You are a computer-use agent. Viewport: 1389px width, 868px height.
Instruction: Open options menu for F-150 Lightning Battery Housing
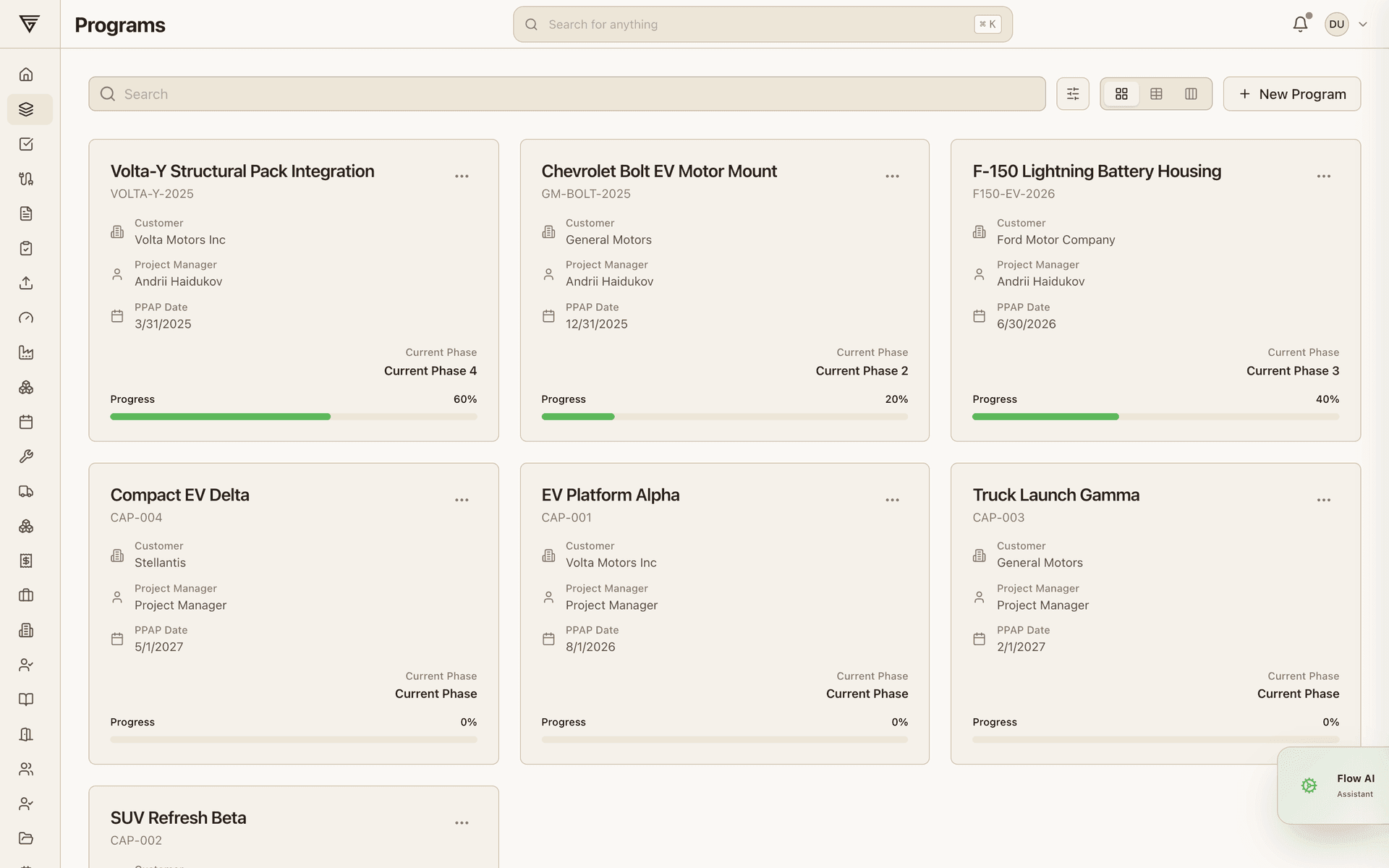point(1324,176)
